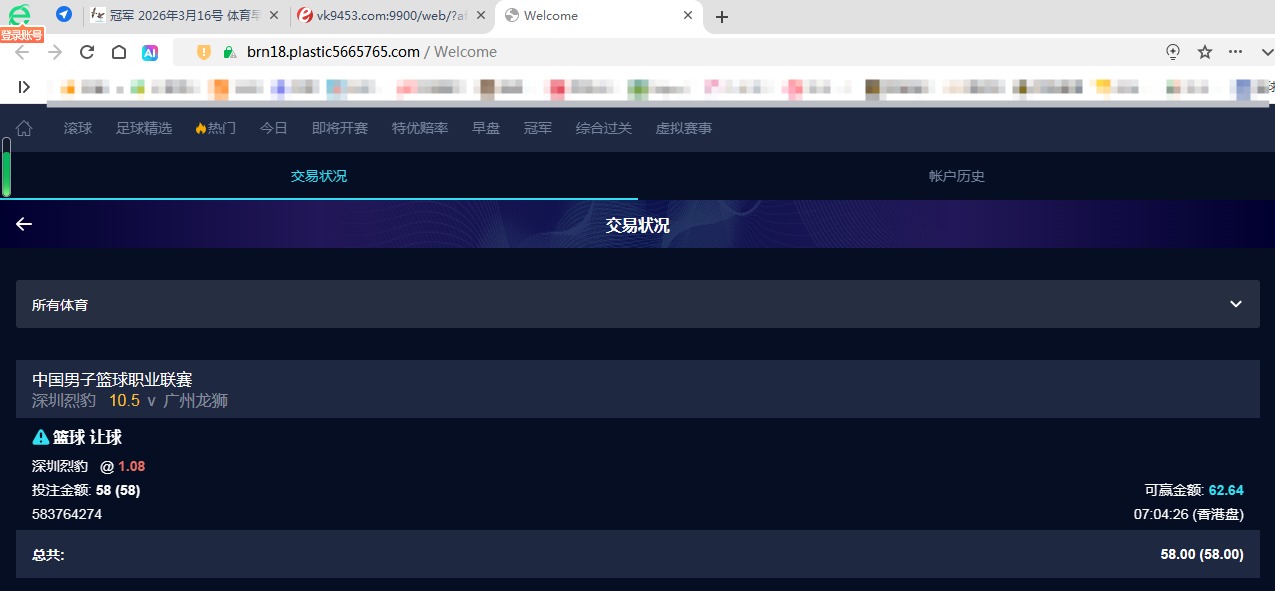Go back using the white arrow by 交易状况
The height and width of the screenshot is (591, 1275).
click(x=24, y=224)
